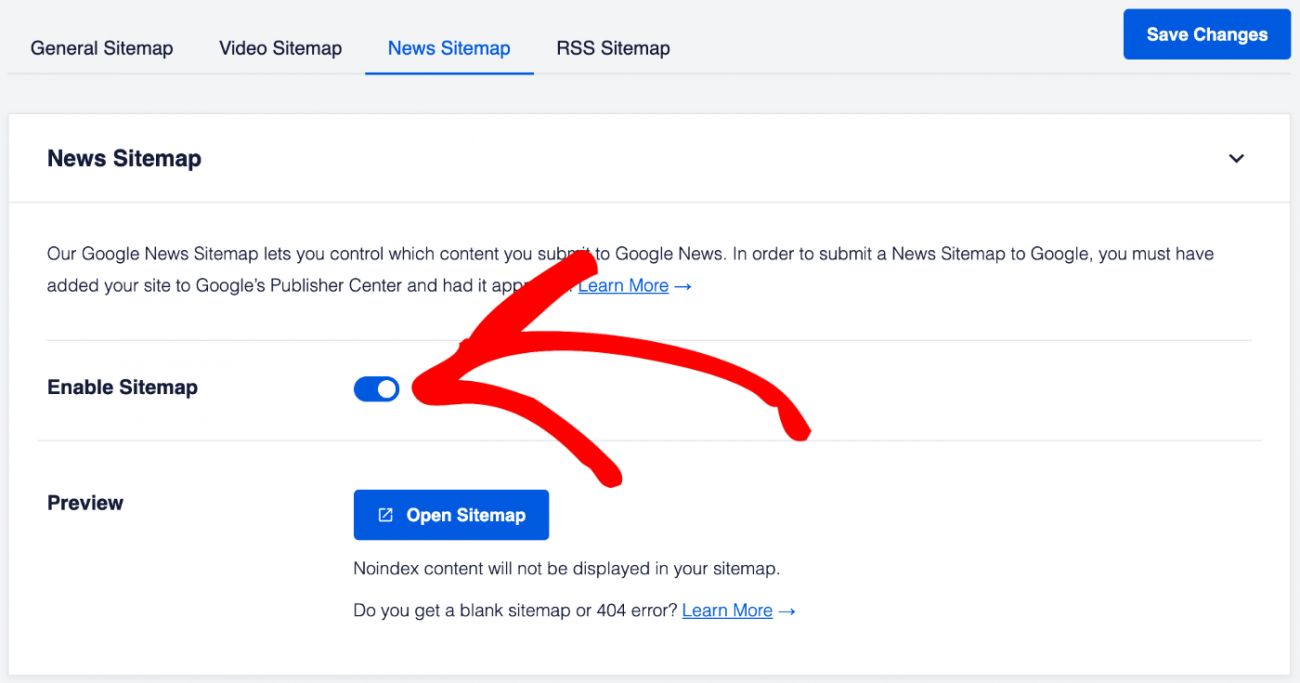Click the News Sitemap section header
This screenshot has height=683, width=1300.
pyautogui.click(x=124, y=158)
